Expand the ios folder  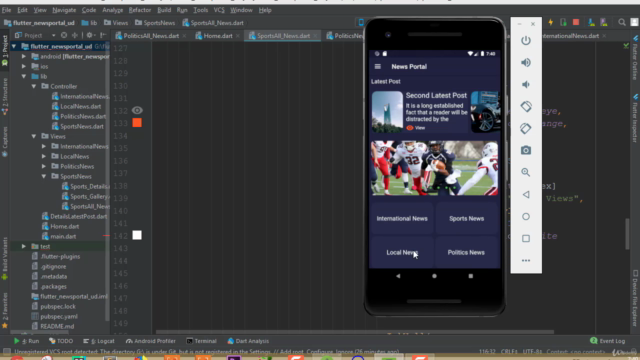coord(24,66)
